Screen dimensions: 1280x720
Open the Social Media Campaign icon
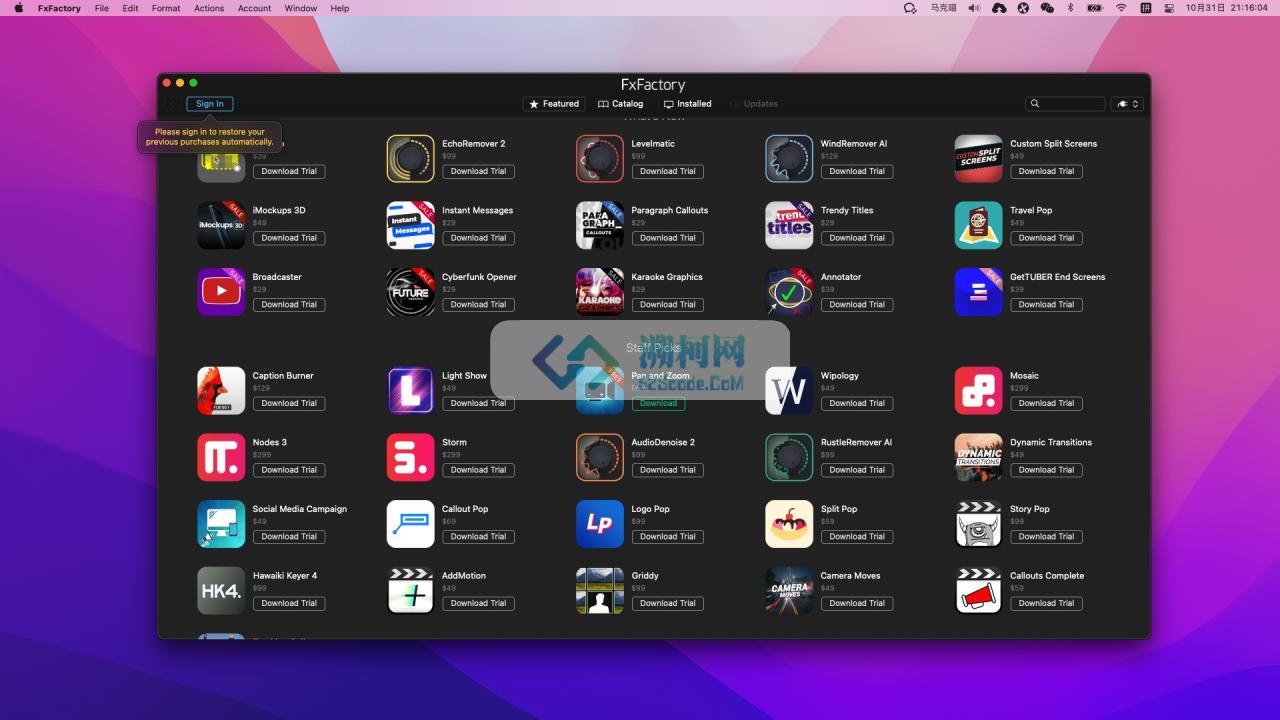coord(221,524)
